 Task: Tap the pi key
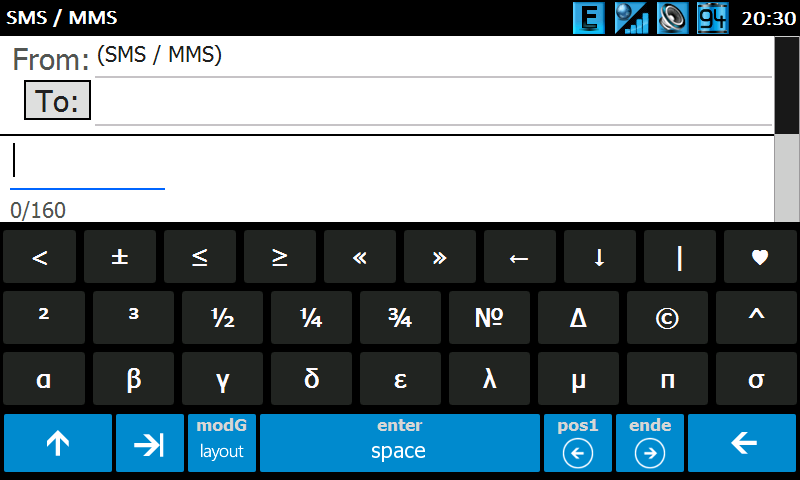coord(667,378)
